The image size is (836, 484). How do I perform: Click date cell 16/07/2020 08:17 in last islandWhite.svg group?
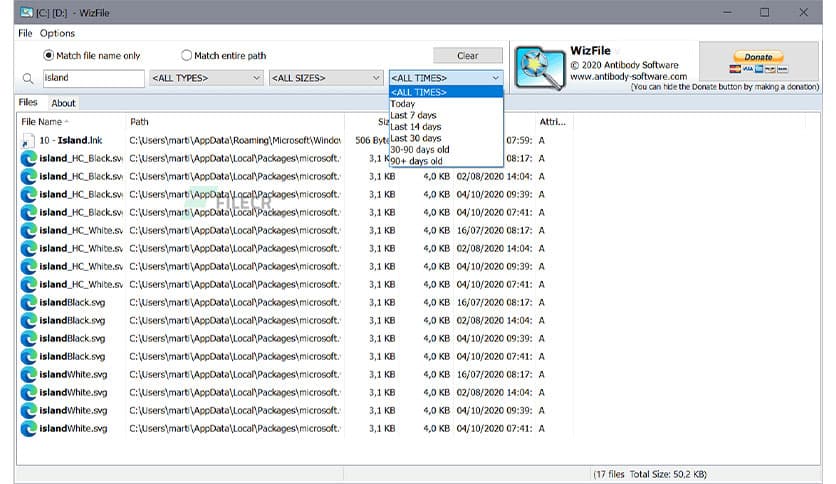click(494, 375)
